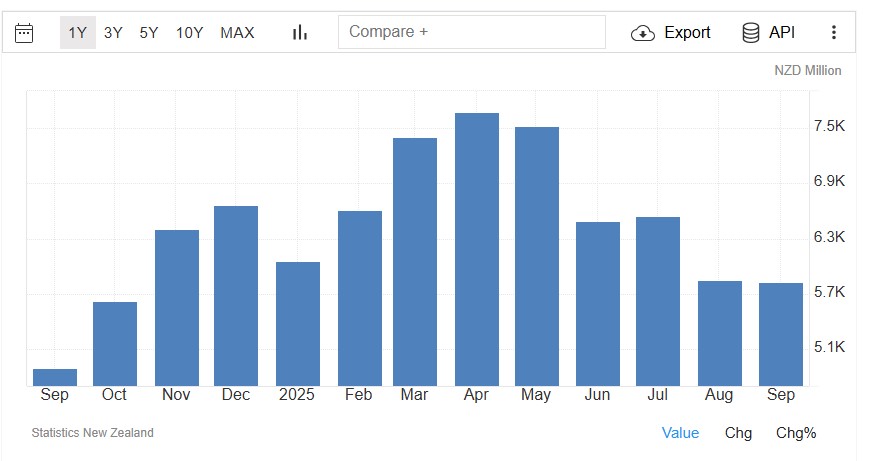Switch to Chg% display option
Viewport: 869px width, 461px height.
tap(796, 433)
